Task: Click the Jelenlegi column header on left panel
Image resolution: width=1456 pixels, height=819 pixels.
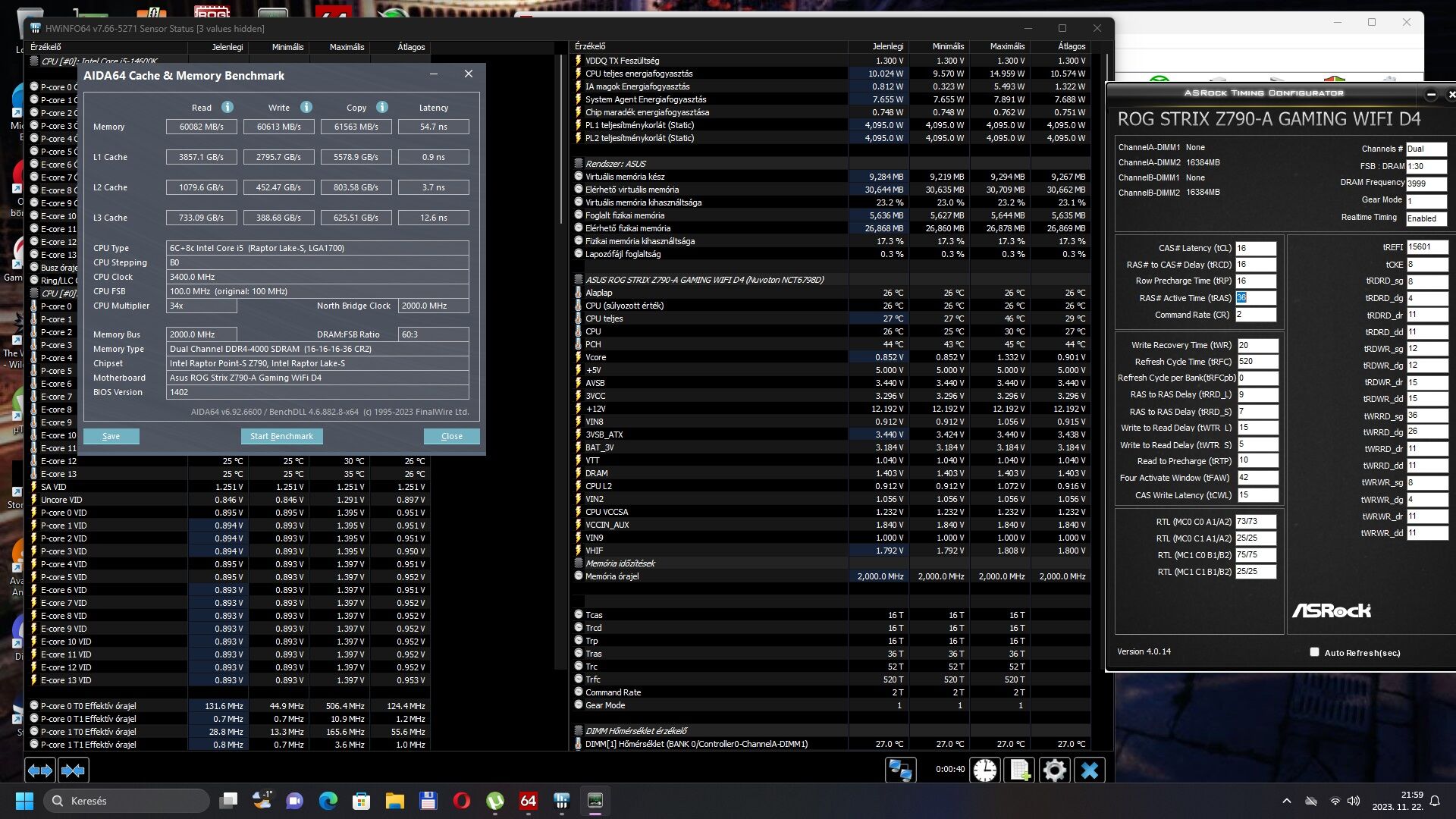Action: point(227,47)
